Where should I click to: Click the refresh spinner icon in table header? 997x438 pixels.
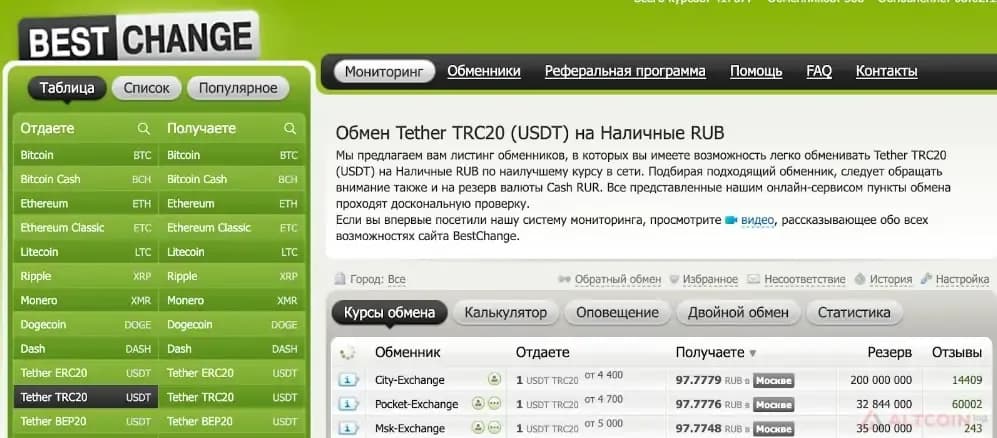coord(348,353)
